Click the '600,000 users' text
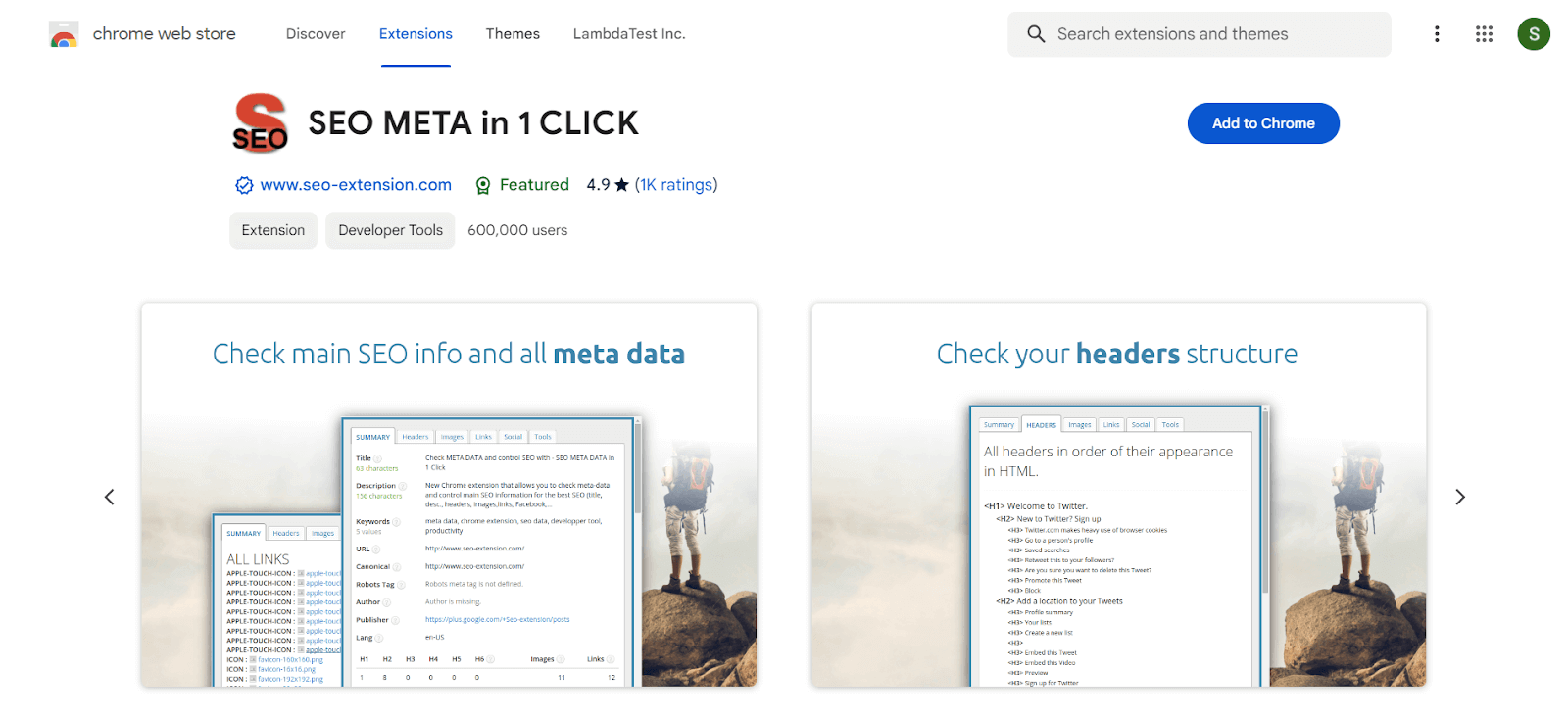The width and height of the screenshot is (1568, 718). pos(517,230)
